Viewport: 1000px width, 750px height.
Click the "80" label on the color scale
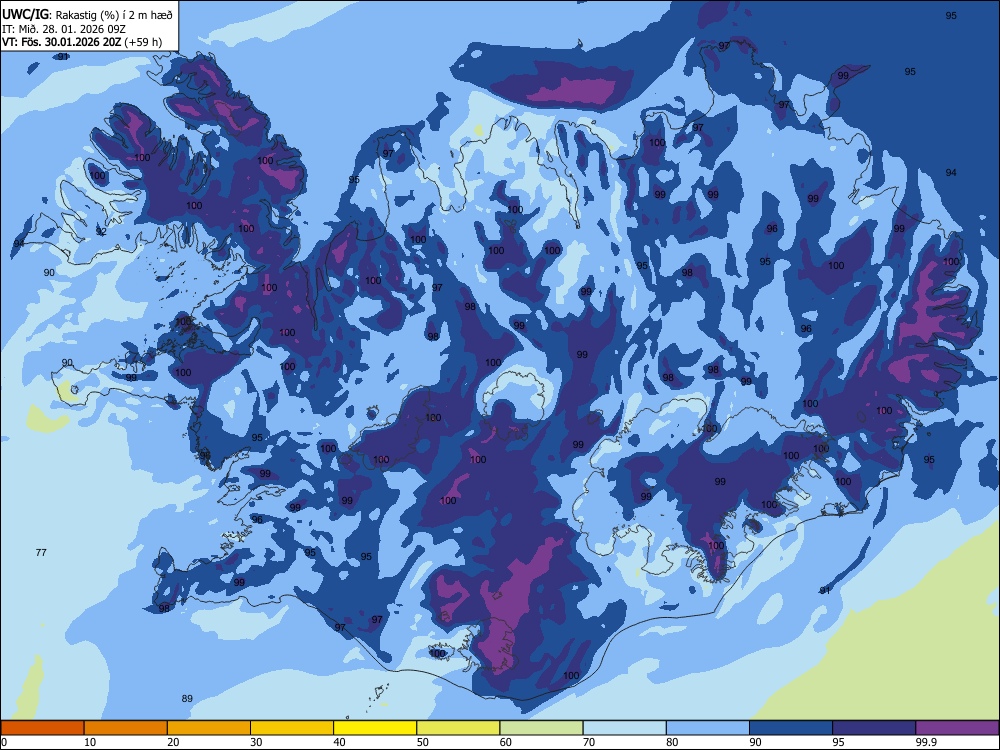click(x=672, y=742)
